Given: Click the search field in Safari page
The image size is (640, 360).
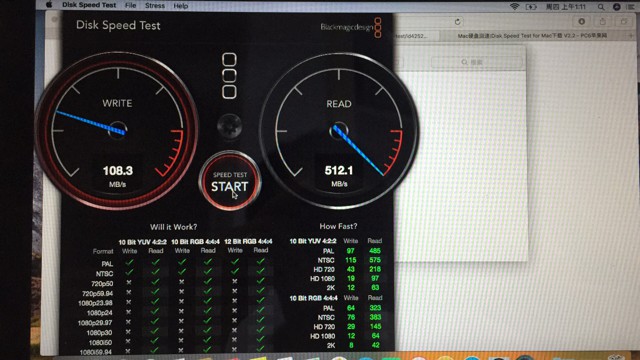Looking at the screenshot, I should pos(476,62).
